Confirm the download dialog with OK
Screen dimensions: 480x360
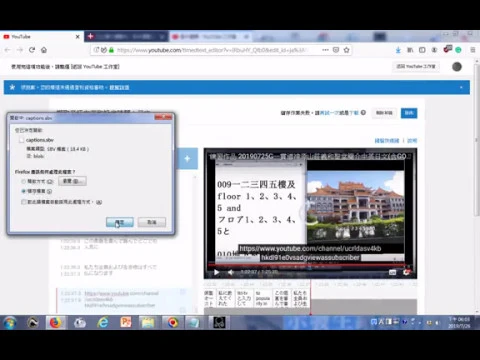click(x=120, y=222)
